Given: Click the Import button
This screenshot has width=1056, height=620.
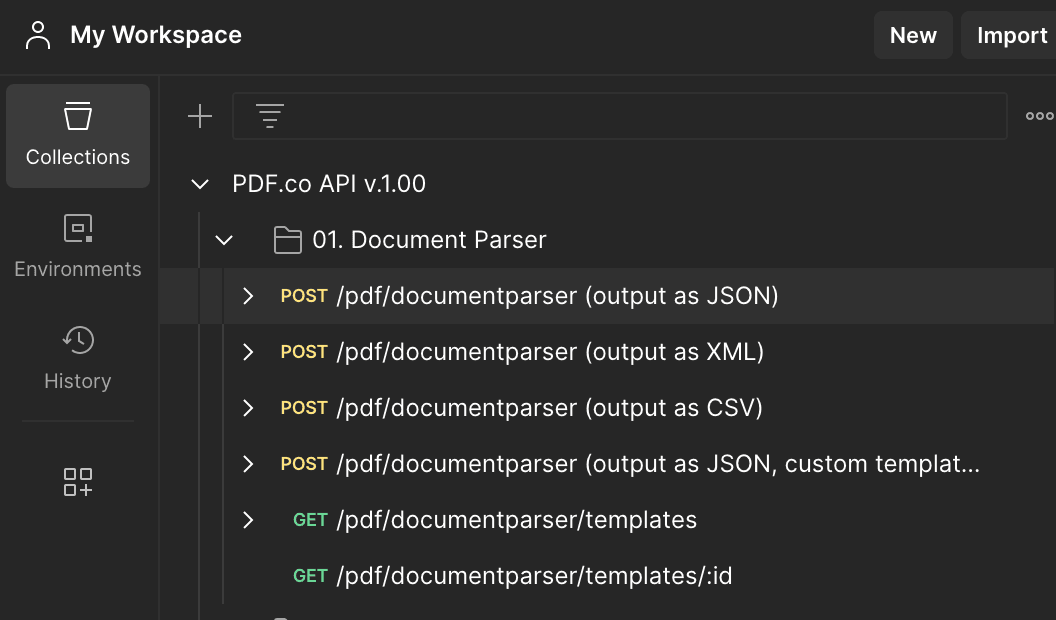Looking at the screenshot, I should click(1010, 36).
